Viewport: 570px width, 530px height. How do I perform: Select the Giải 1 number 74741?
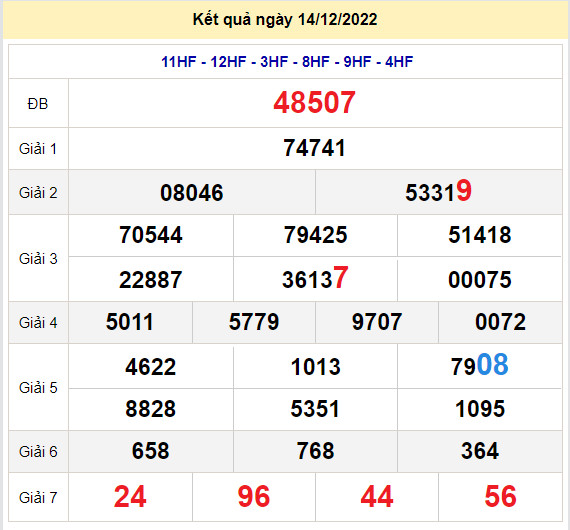[314, 148]
